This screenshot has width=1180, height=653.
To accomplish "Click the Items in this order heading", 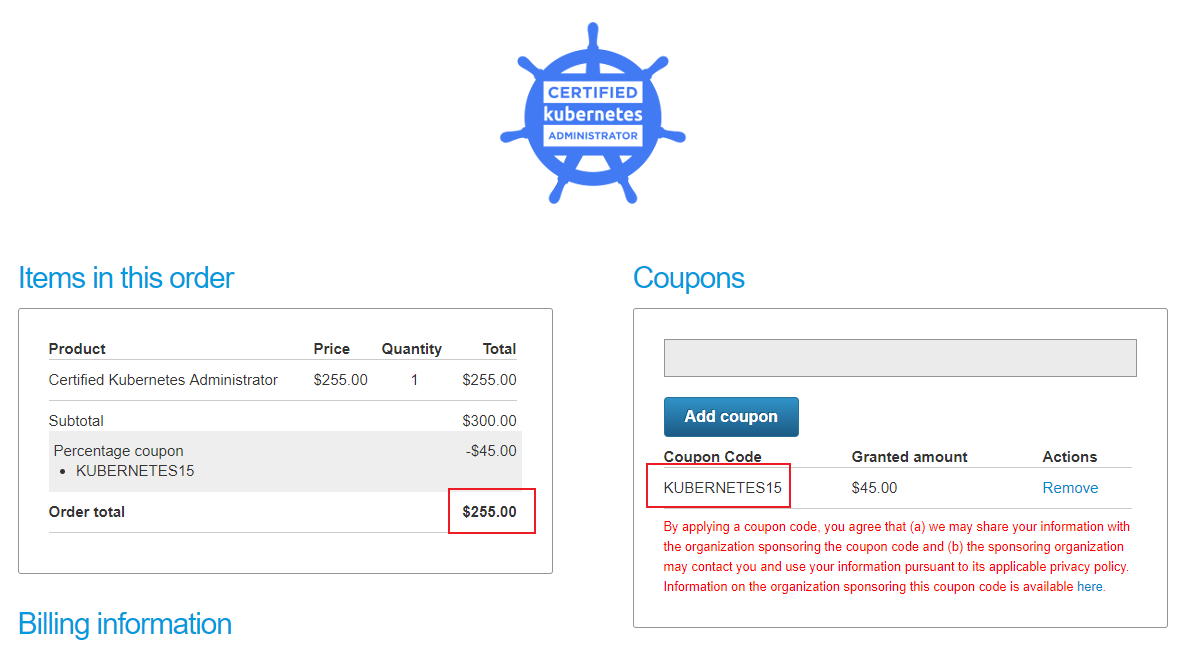I will (x=126, y=277).
